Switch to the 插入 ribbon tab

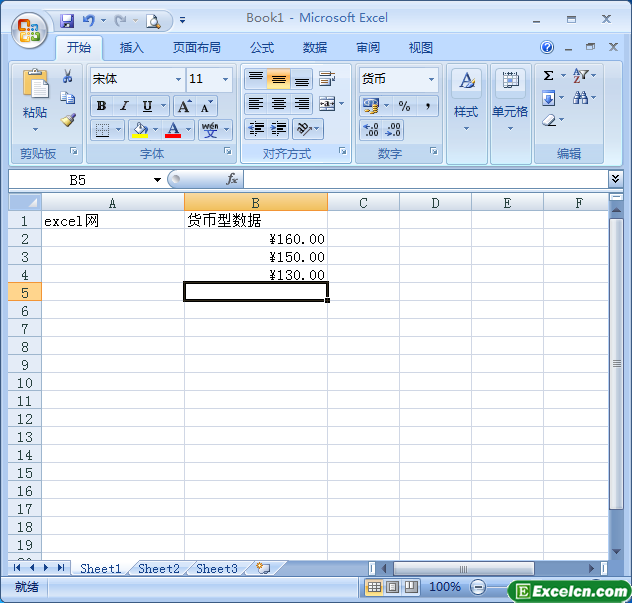(131, 48)
